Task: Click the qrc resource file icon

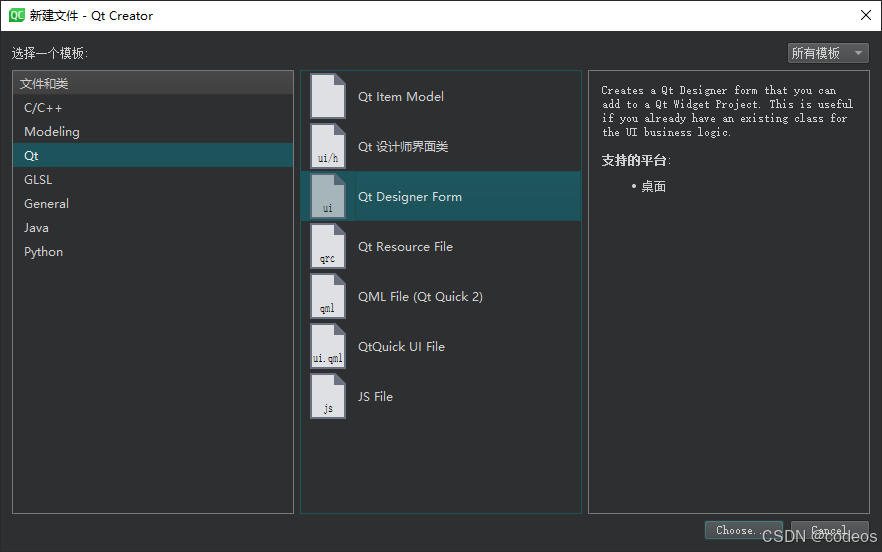Action: pos(327,246)
